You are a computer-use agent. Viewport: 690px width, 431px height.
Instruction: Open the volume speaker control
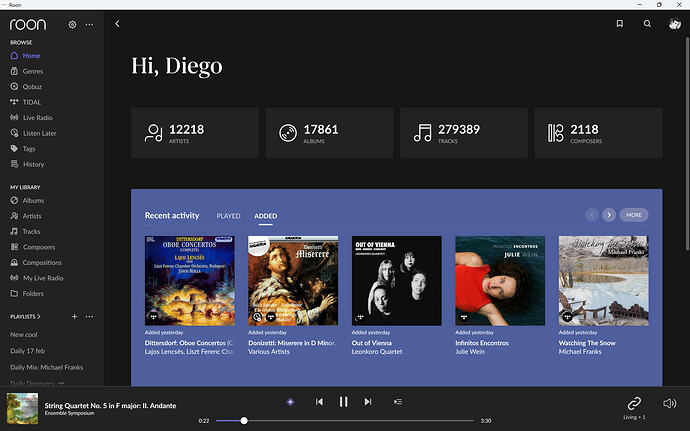pos(669,403)
